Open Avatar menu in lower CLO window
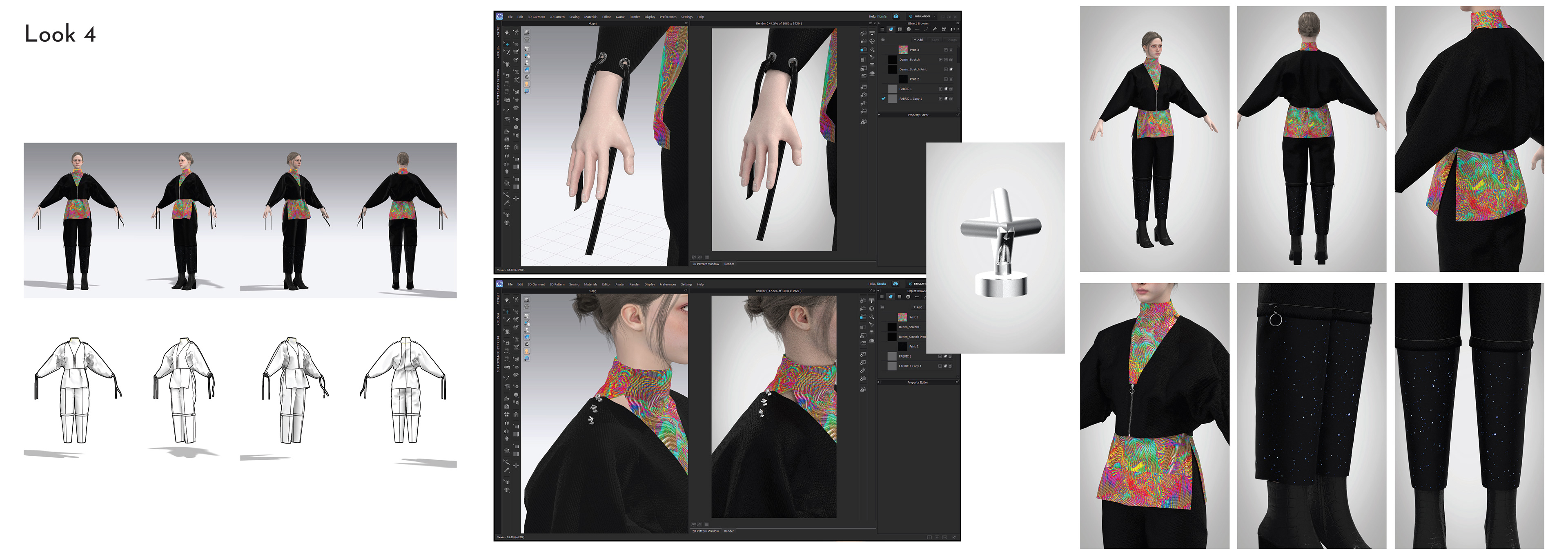The height and width of the screenshot is (555, 1568). (620, 284)
